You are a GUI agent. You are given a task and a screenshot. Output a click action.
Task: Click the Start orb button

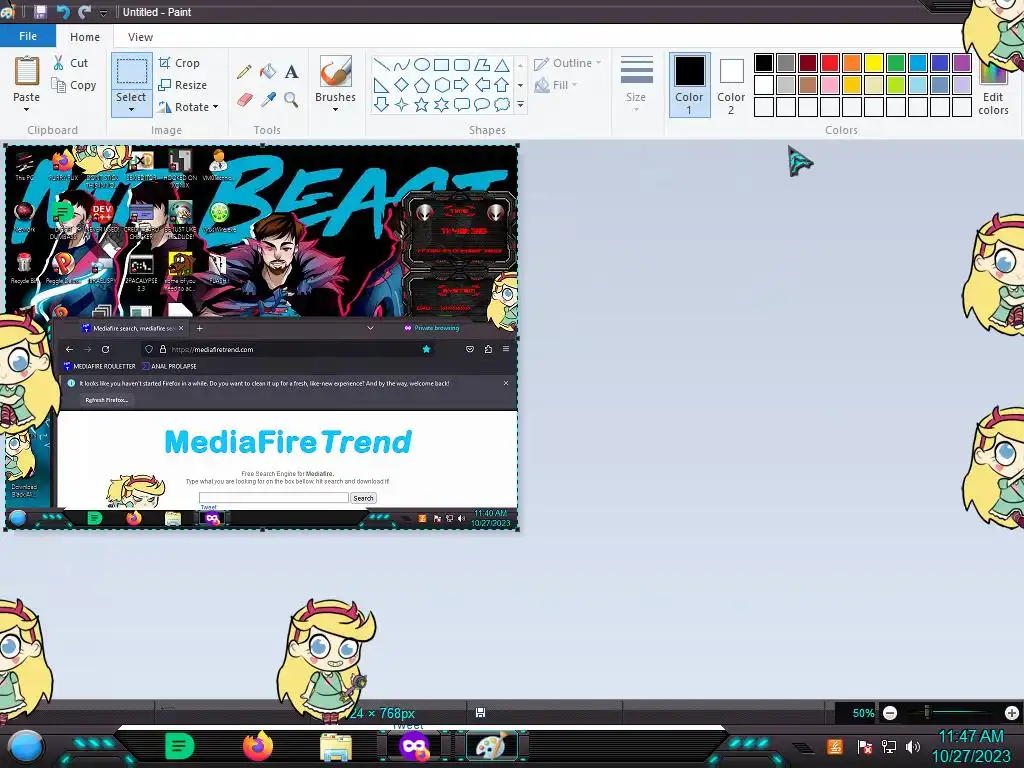tap(24, 747)
